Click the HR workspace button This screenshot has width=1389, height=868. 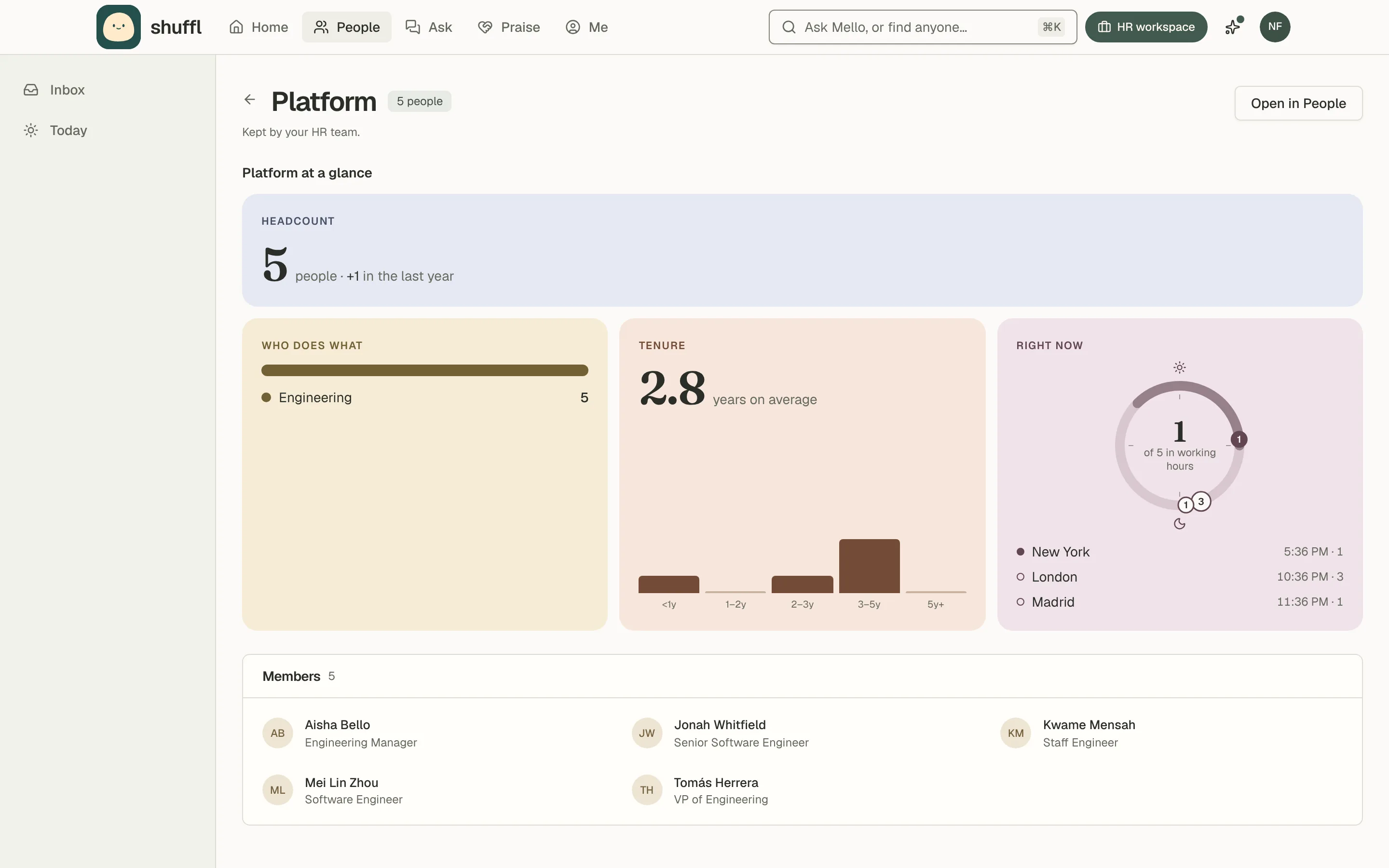point(1146,27)
